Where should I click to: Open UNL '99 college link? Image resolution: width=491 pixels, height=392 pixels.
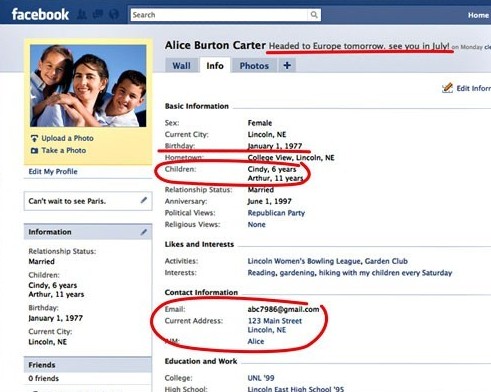click(x=261, y=378)
